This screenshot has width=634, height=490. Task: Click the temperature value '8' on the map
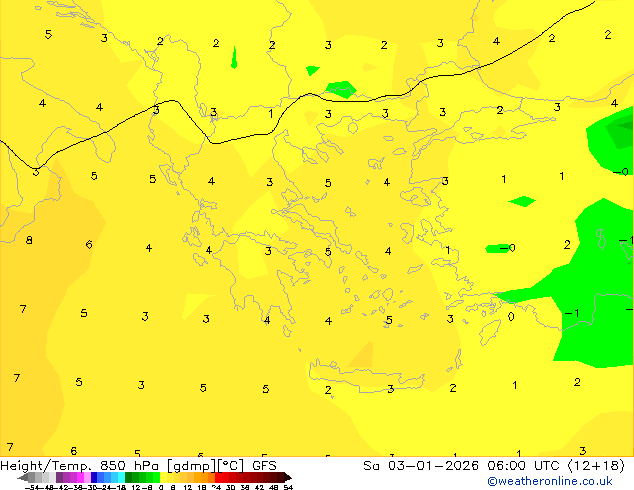pos(29,240)
